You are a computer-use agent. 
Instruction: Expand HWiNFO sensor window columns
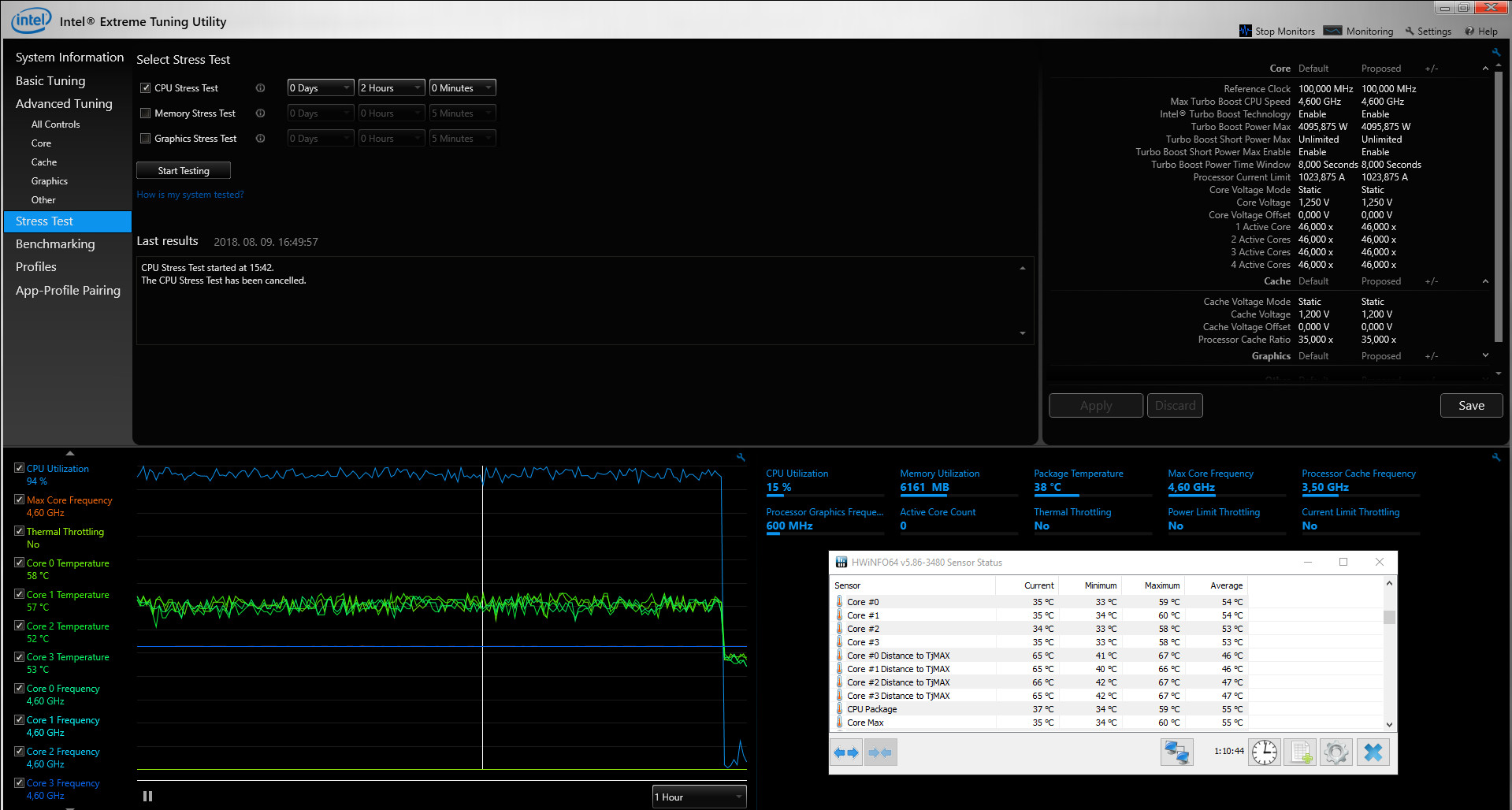846,752
